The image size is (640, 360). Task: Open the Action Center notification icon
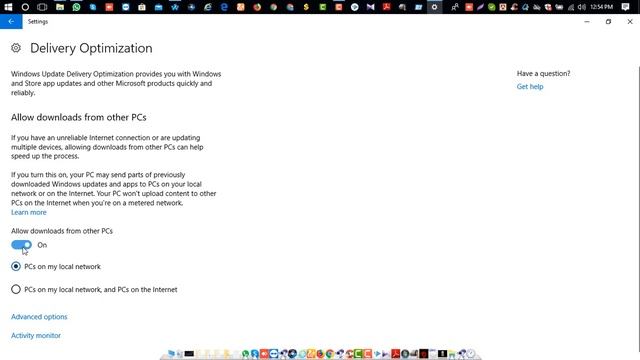[625, 7]
